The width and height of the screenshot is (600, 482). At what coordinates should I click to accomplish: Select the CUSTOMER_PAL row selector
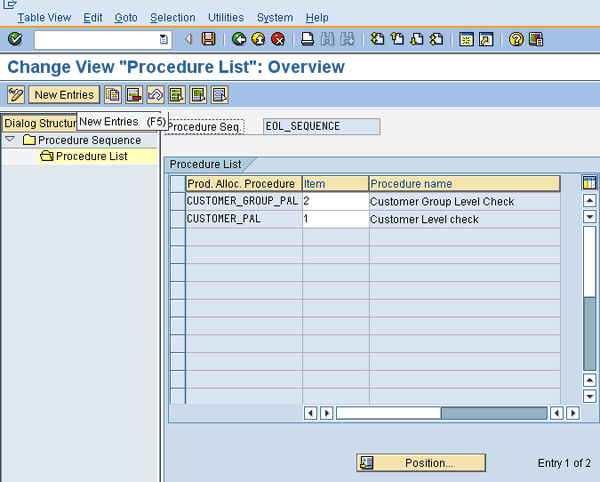pyautogui.click(x=178, y=219)
